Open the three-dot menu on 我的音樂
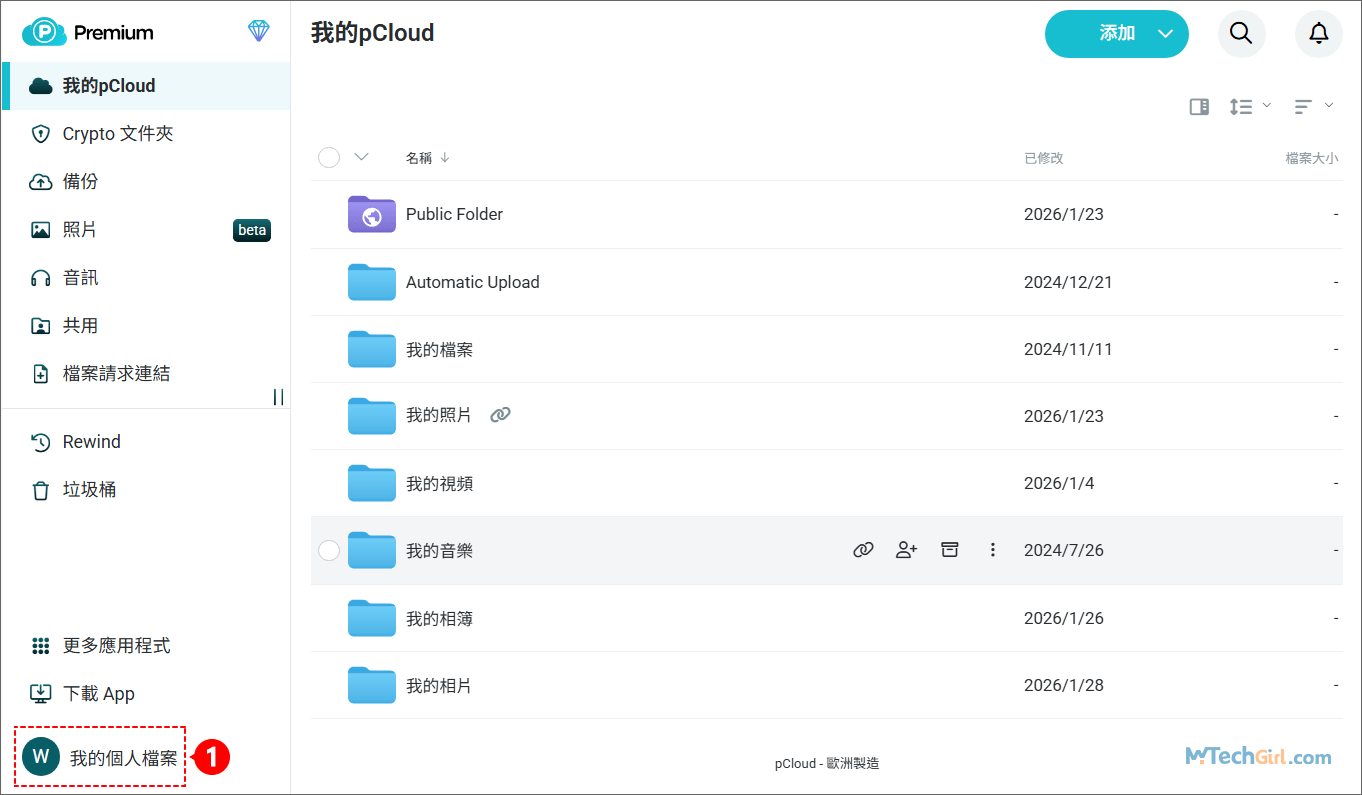This screenshot has width=1362, height=795. pos(992,549)
